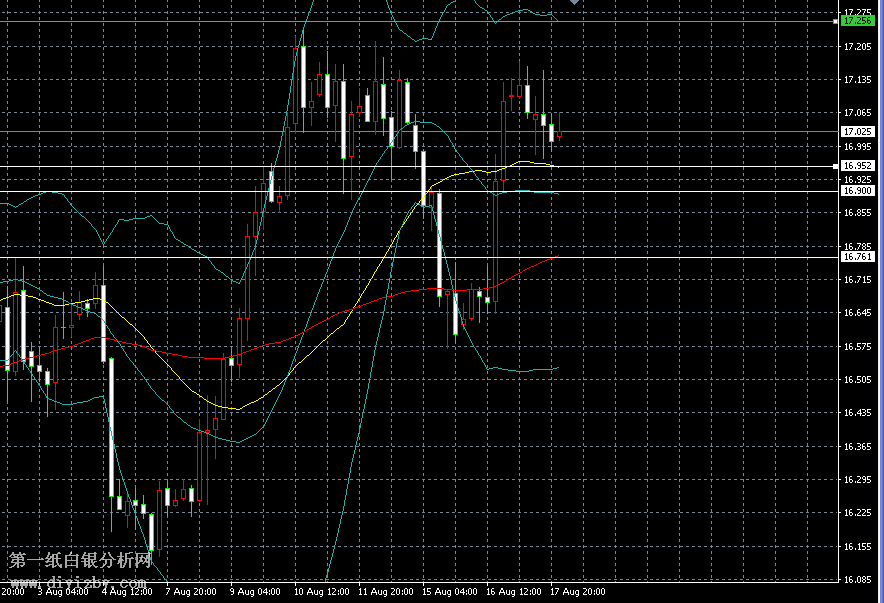This screenshot has width=884, height=603.
Task: Click the 16.365 price axis label
Action: (857, 446)
